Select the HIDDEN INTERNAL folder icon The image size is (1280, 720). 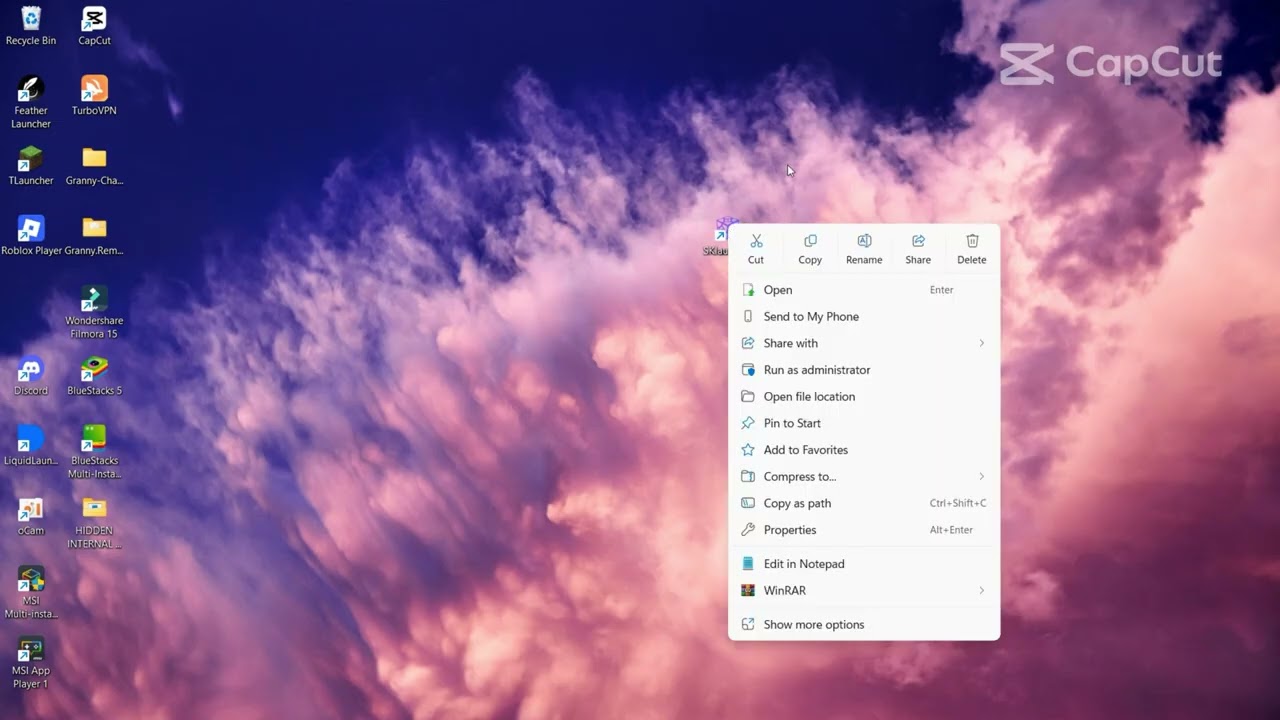coord(94,522)
